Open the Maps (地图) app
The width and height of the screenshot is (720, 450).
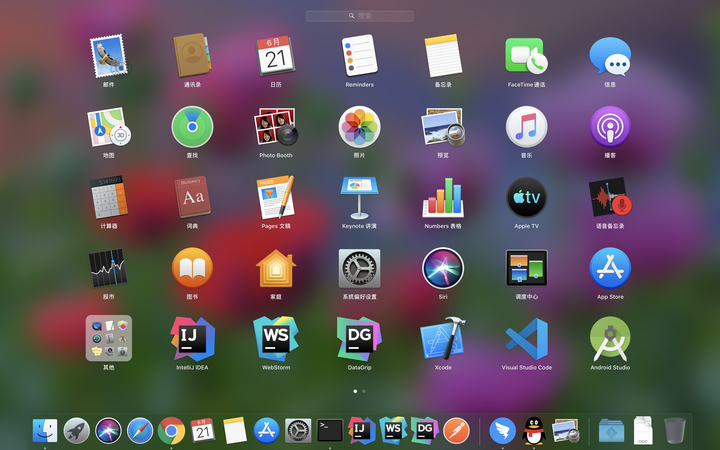[x=108, y=127]
